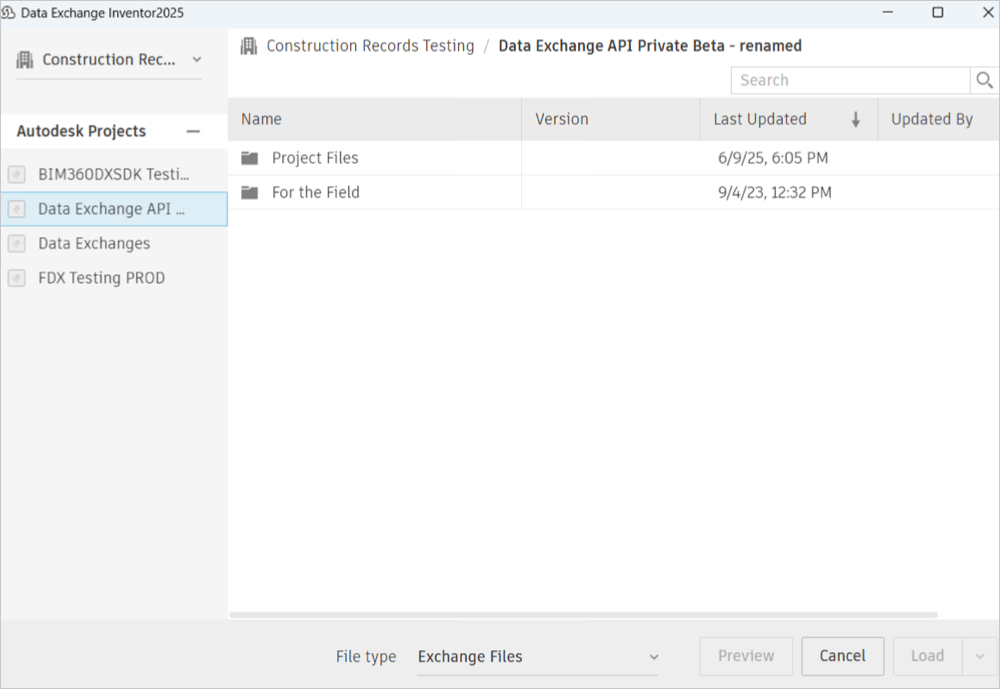Click the Preview button
Viewport: 1000px width, 689px height.
(746, 656)
